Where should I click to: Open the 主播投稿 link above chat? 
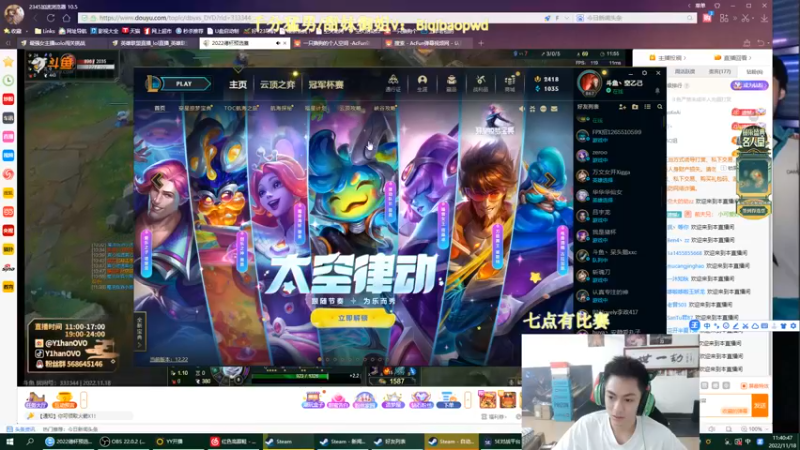pyautogui.click(x=667, y=58)
